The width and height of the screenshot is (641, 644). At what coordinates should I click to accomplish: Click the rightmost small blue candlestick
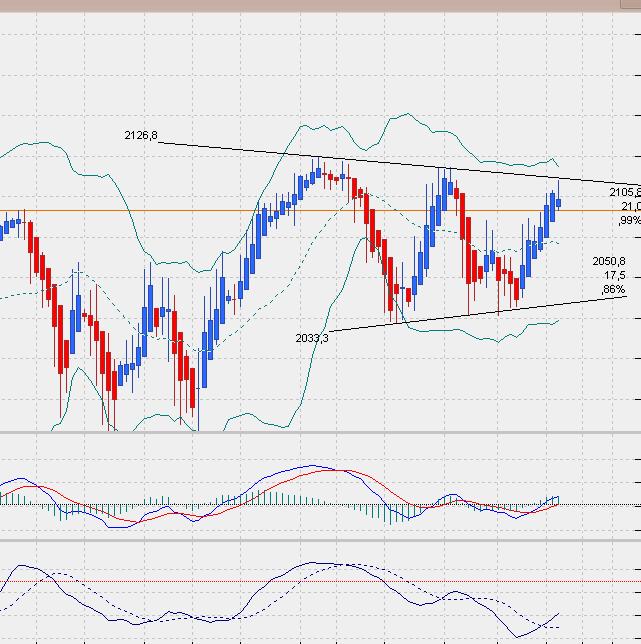[558, 203]
